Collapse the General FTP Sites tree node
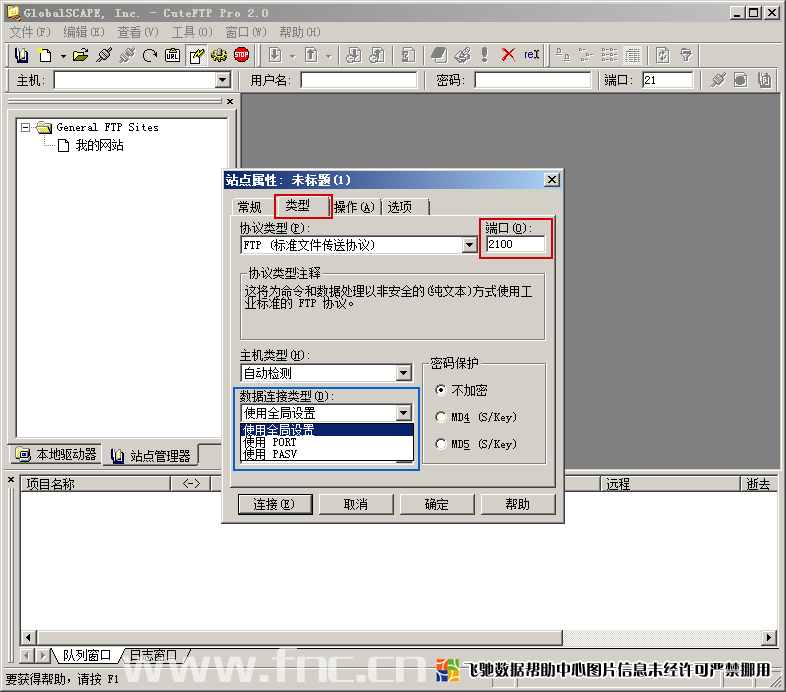 click(25, 127)
